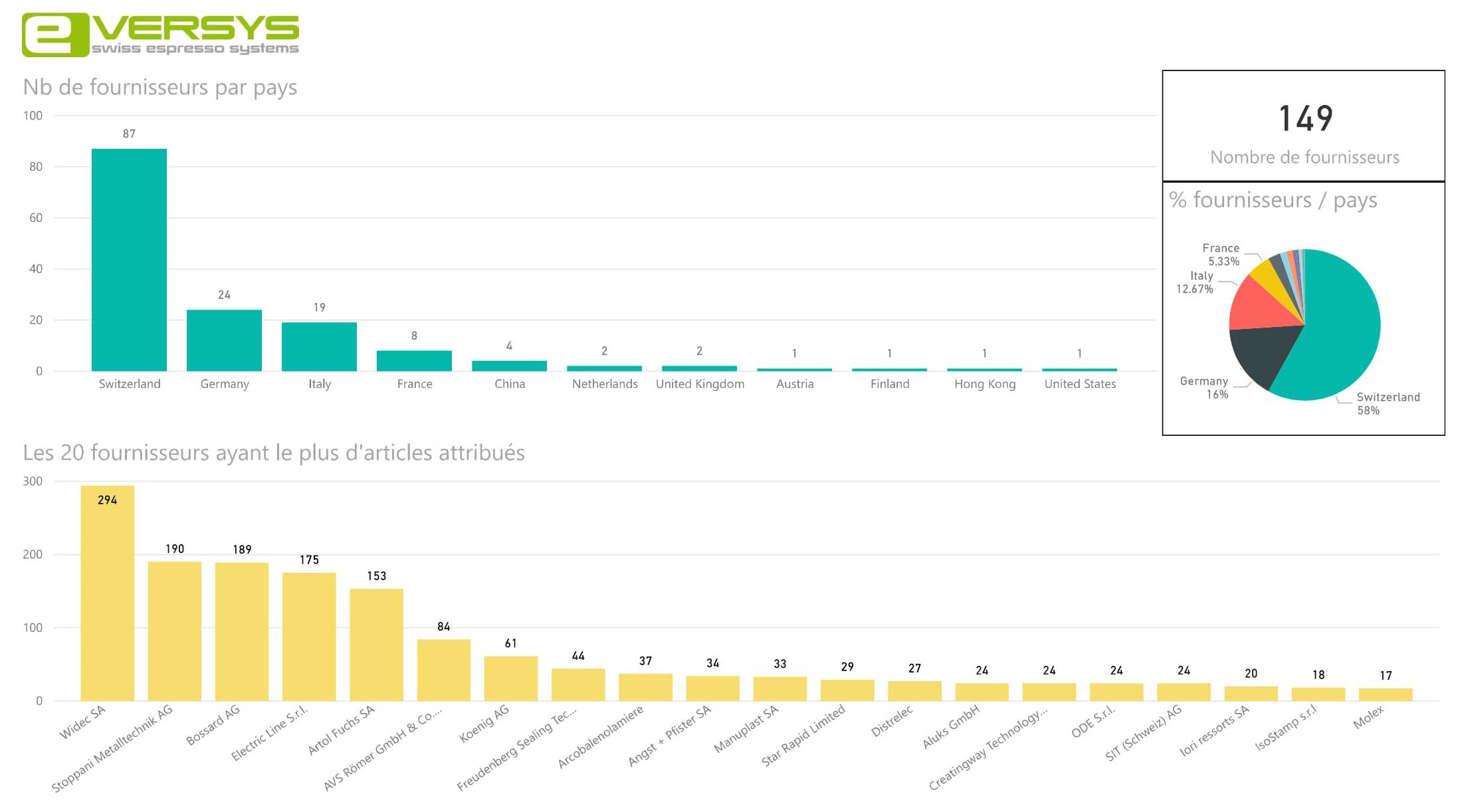
Task: Click the Distrelec axis label
Action: (x=892, y=721)
